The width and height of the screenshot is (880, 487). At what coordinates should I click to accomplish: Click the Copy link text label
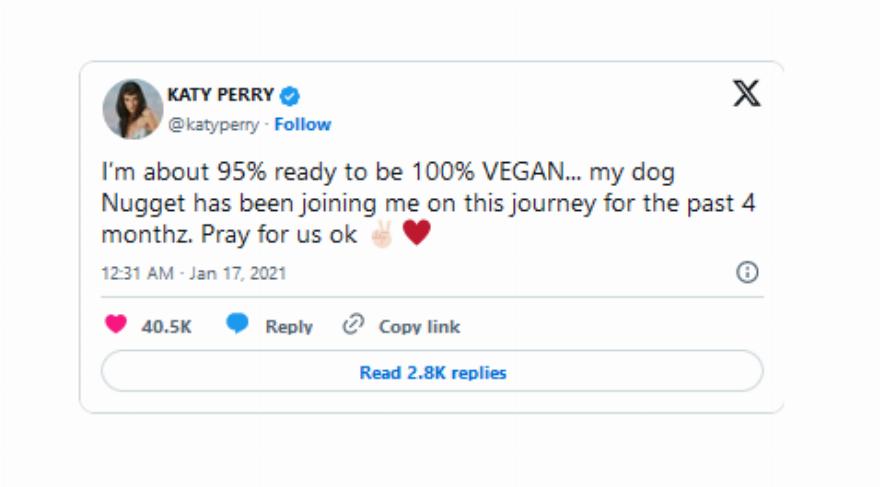coord(419,327)
